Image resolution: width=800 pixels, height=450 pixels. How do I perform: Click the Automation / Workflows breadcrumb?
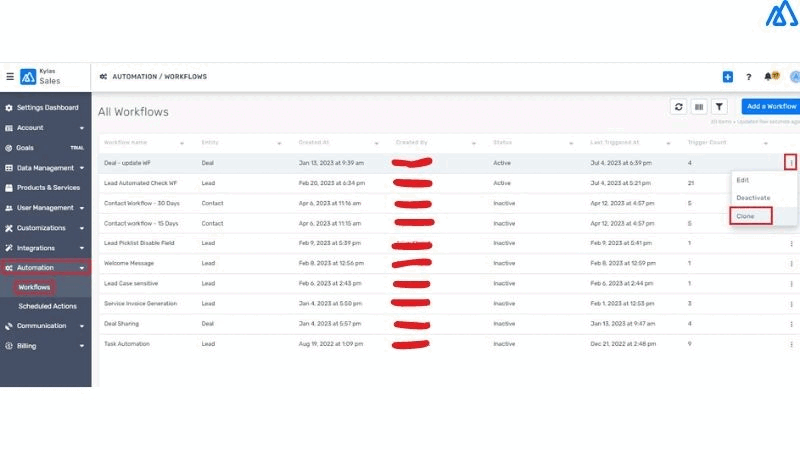(x=160, y=77)
